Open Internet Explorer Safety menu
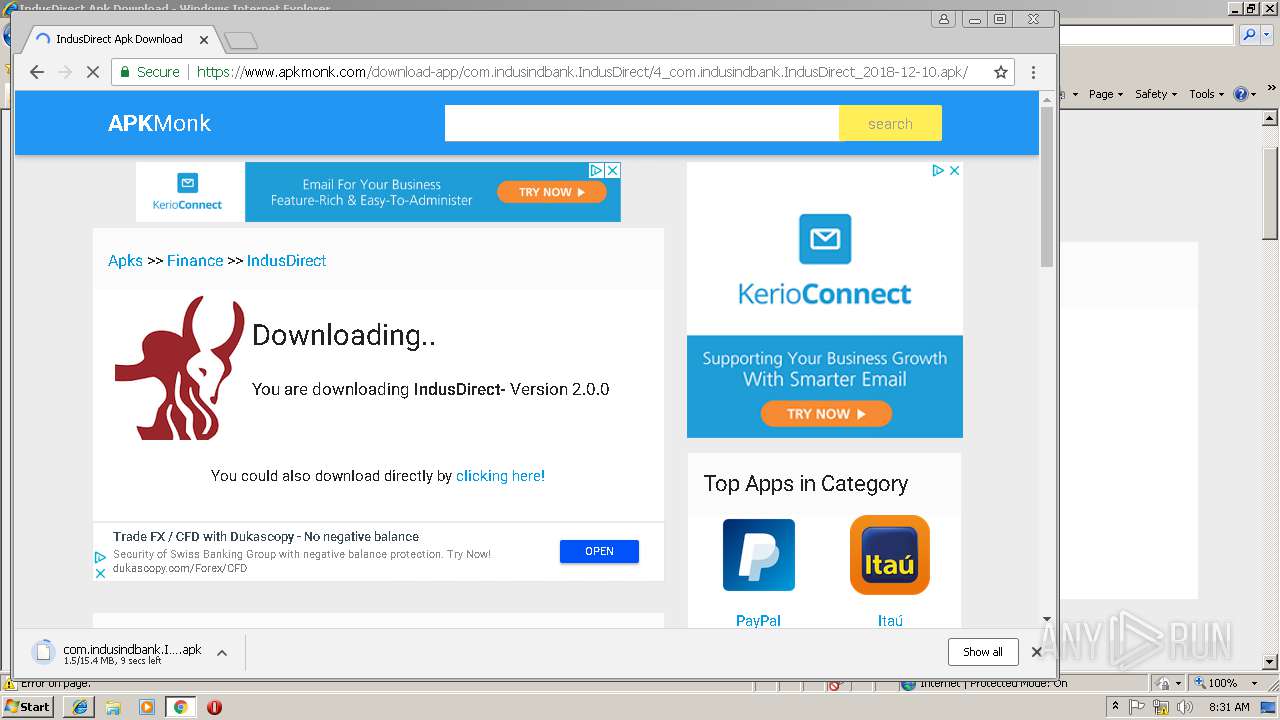Screen dimensions: 1280x720 coord(1155,94)
